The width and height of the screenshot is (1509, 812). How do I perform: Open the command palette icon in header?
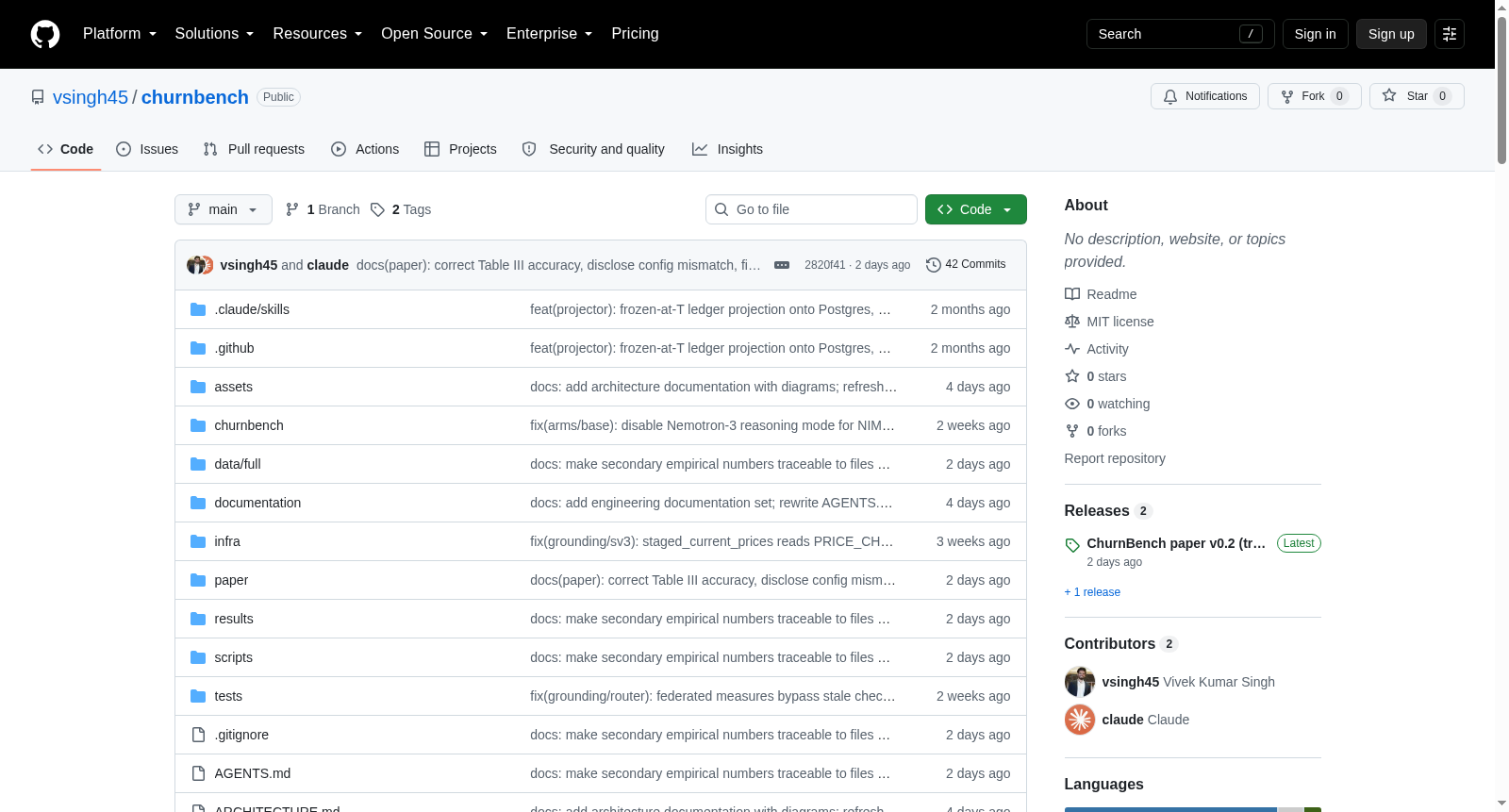point(1450,34)
